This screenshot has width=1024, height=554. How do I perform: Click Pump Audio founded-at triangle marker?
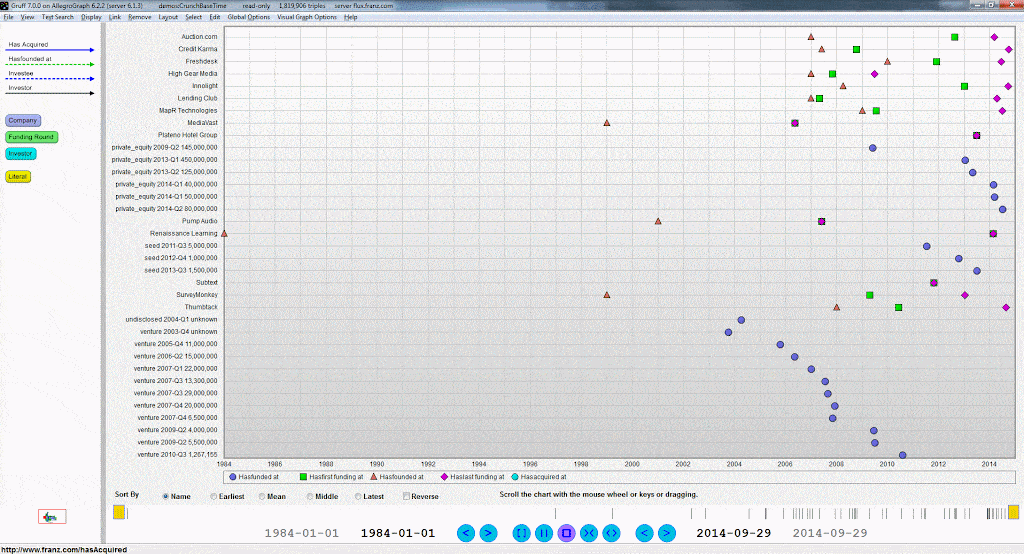coord(658,221)
